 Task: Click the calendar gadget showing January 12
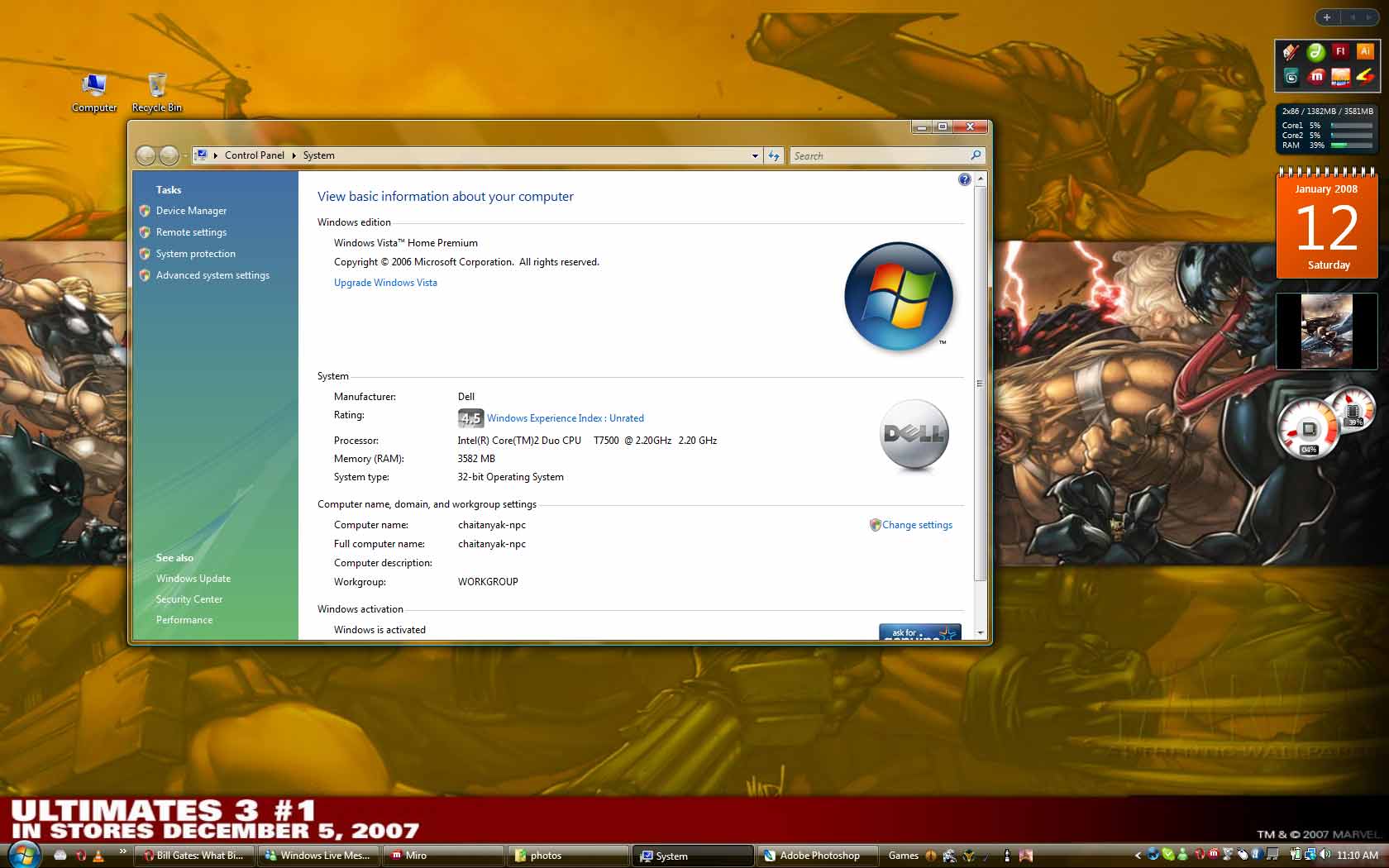pyautogui.click(x=1327, y=223)
